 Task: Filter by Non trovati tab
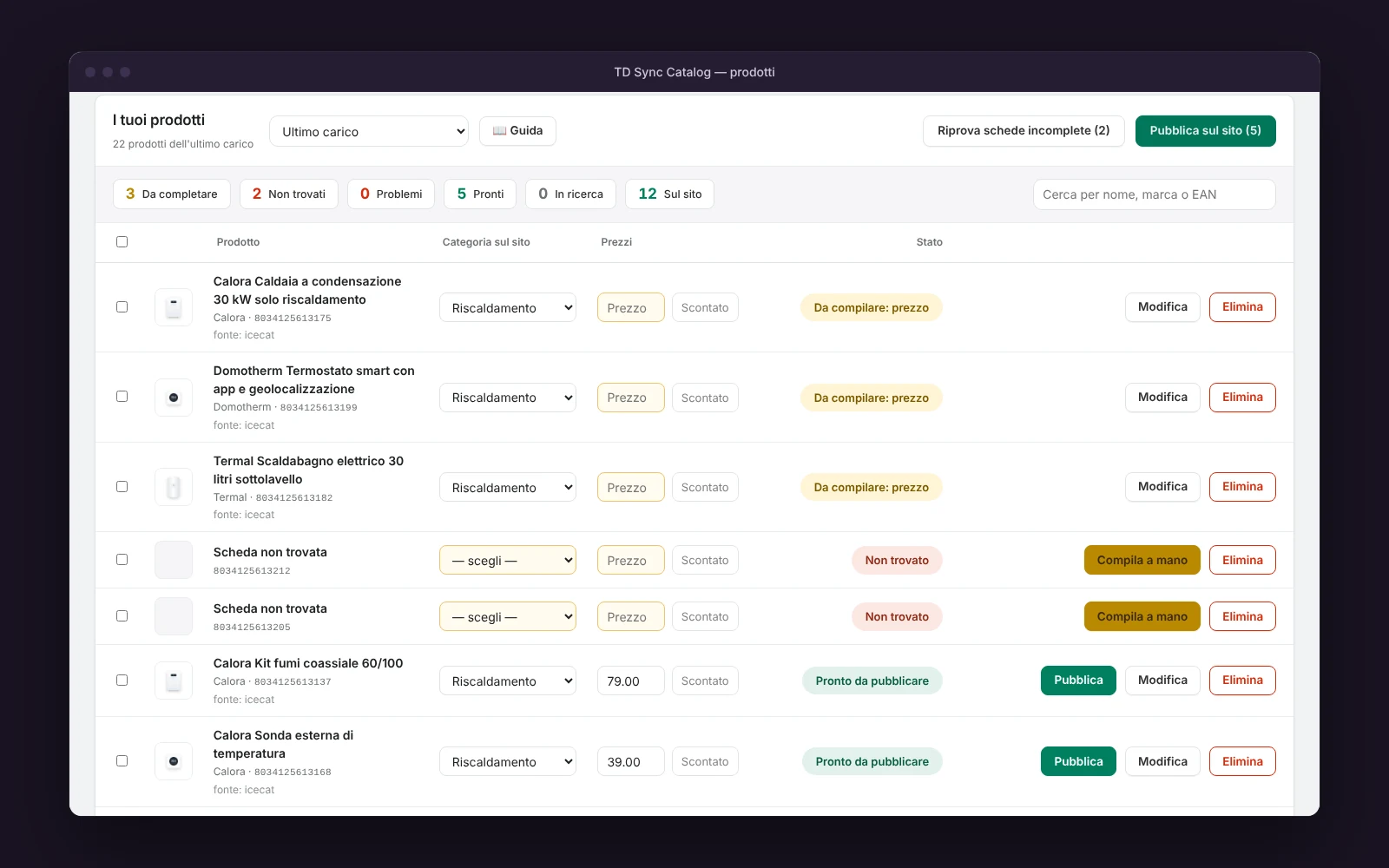coord(289,194)
